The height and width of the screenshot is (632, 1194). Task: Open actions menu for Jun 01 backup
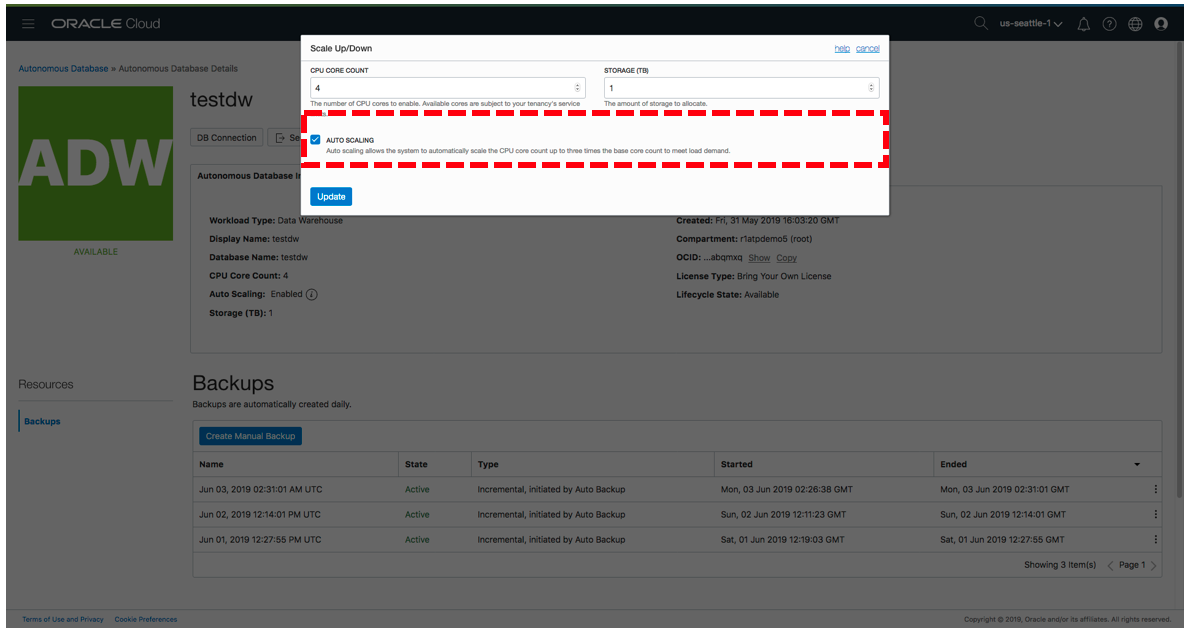[1155, 540]
